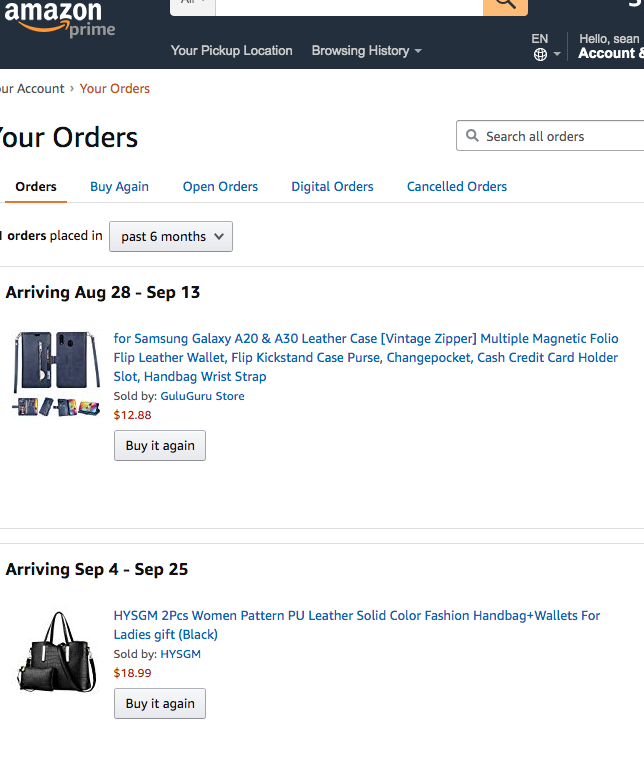The height and width of the screenshot is (778, 644).
Task: Open the past 6 months dropdown
Action: [171, 237]
